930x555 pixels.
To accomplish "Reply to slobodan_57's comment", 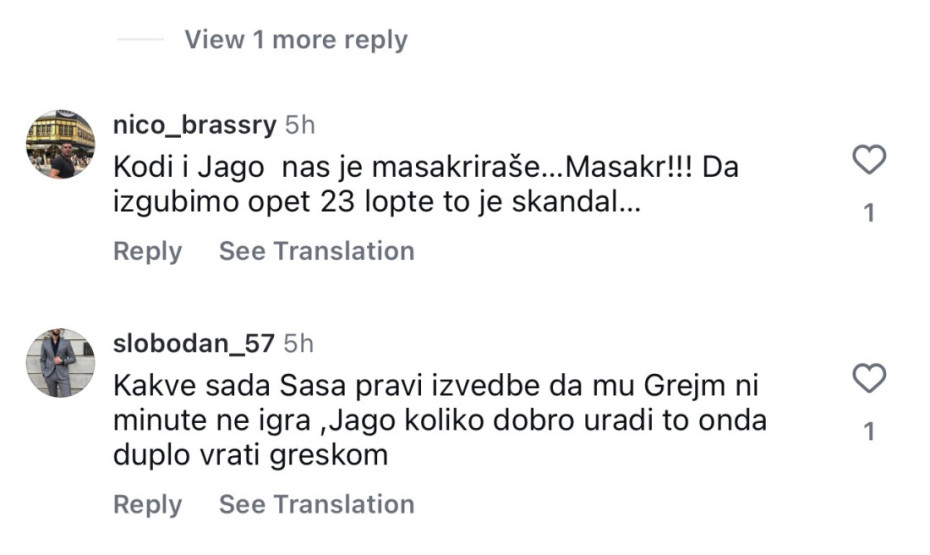I will (147, 505).
